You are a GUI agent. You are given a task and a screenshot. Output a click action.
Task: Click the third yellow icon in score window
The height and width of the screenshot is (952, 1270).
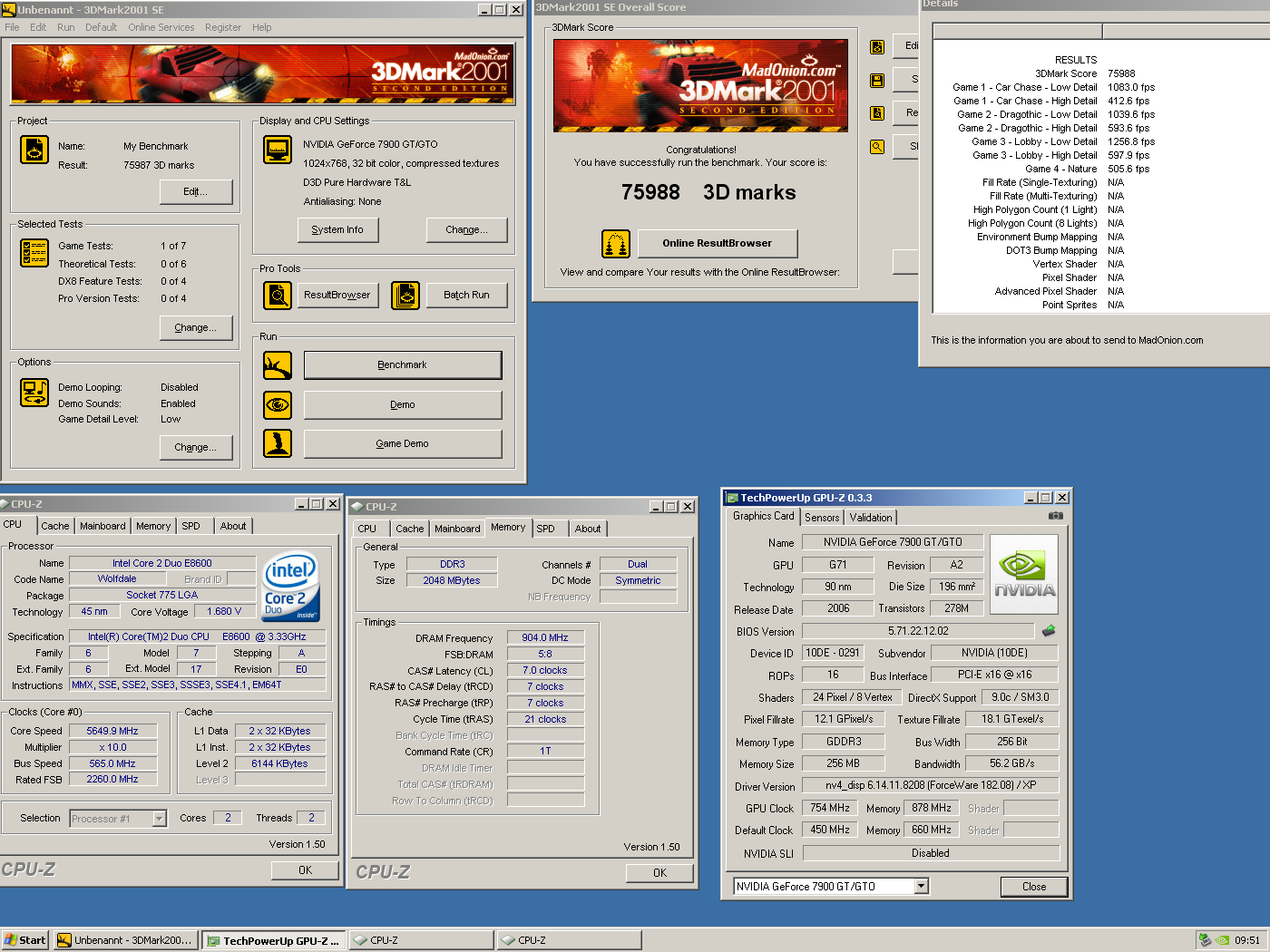pos(877,113)
